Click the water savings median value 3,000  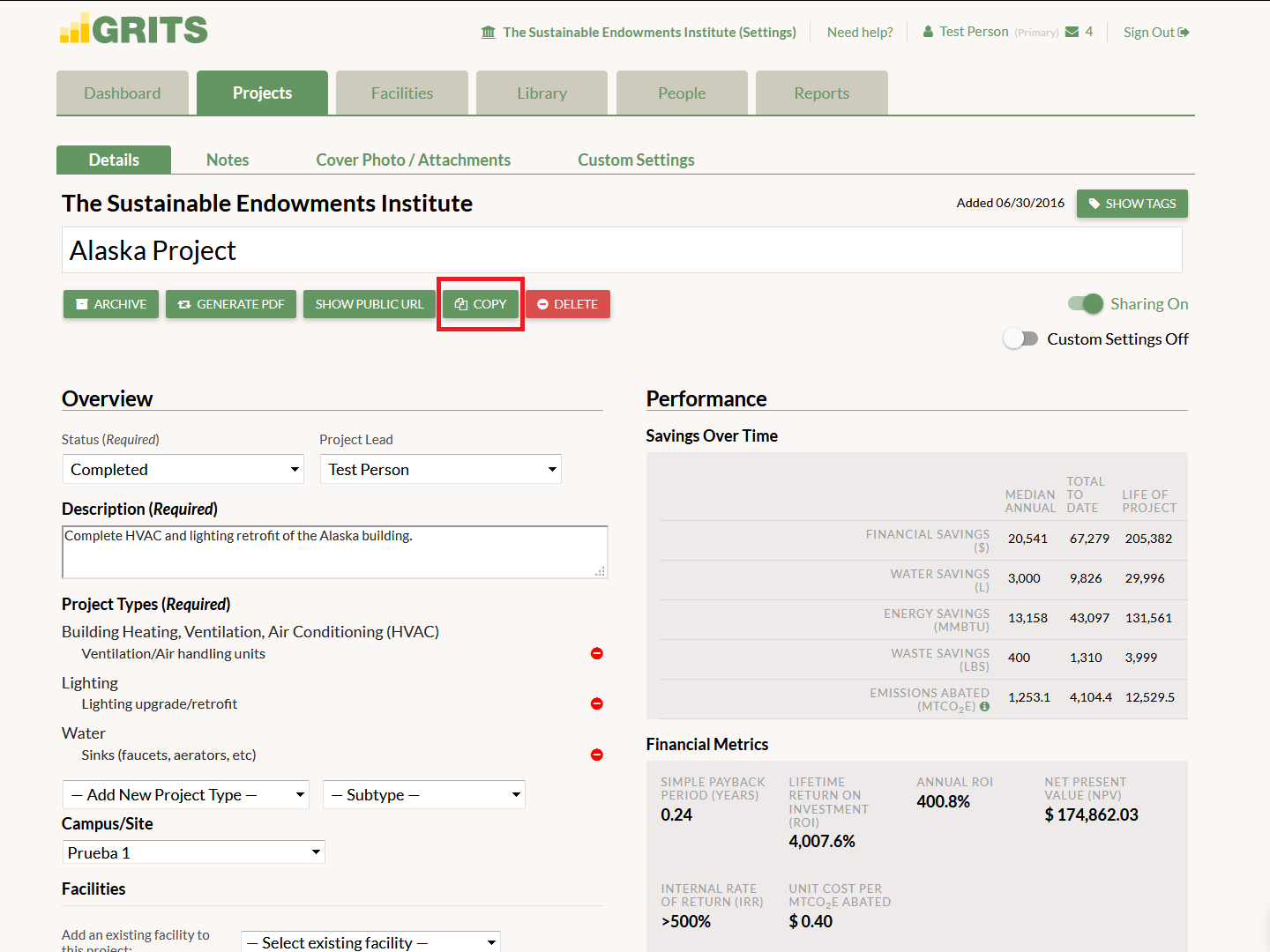[1024, 578]
